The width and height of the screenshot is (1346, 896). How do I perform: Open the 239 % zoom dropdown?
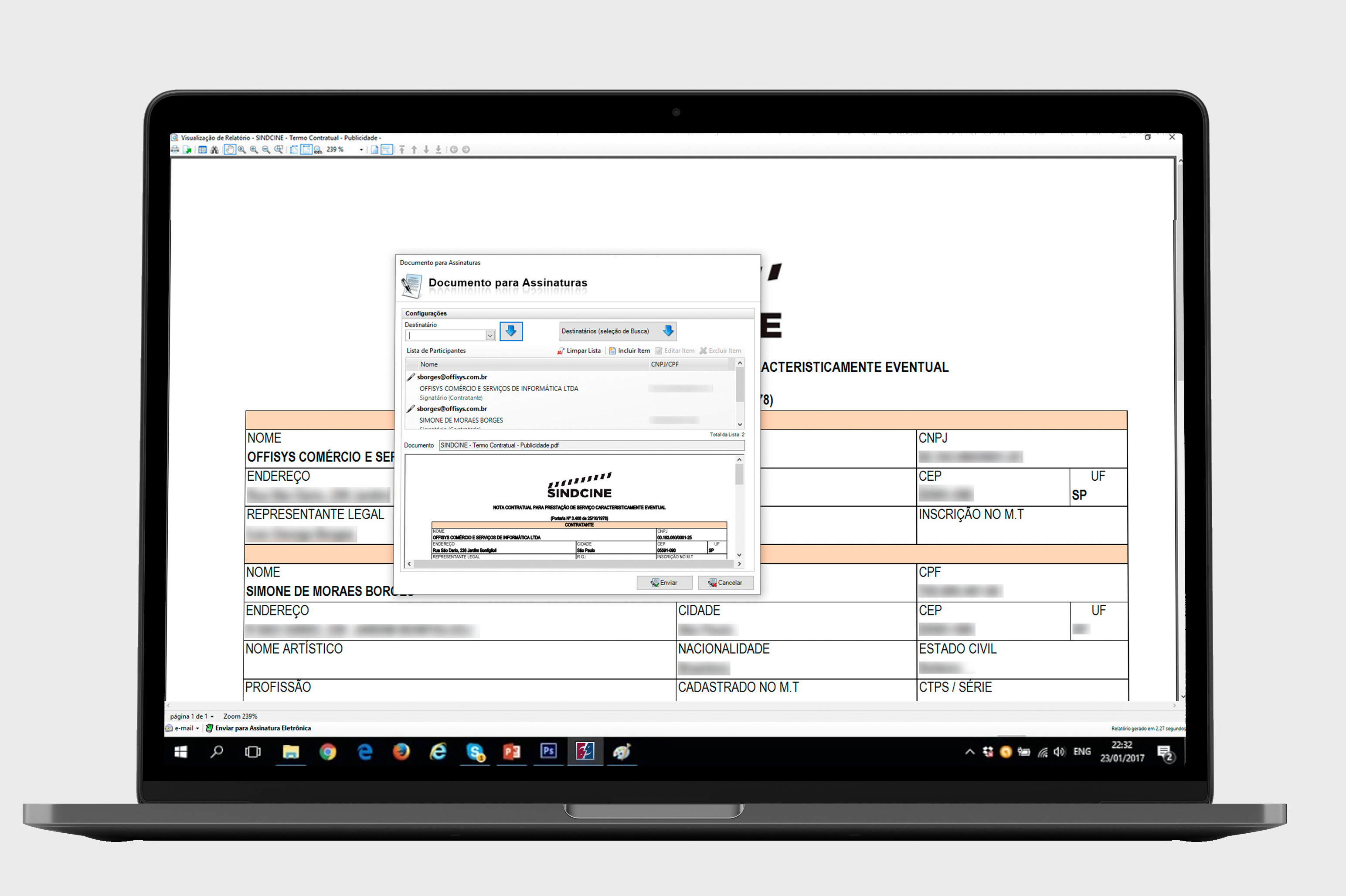coord(361,150)
